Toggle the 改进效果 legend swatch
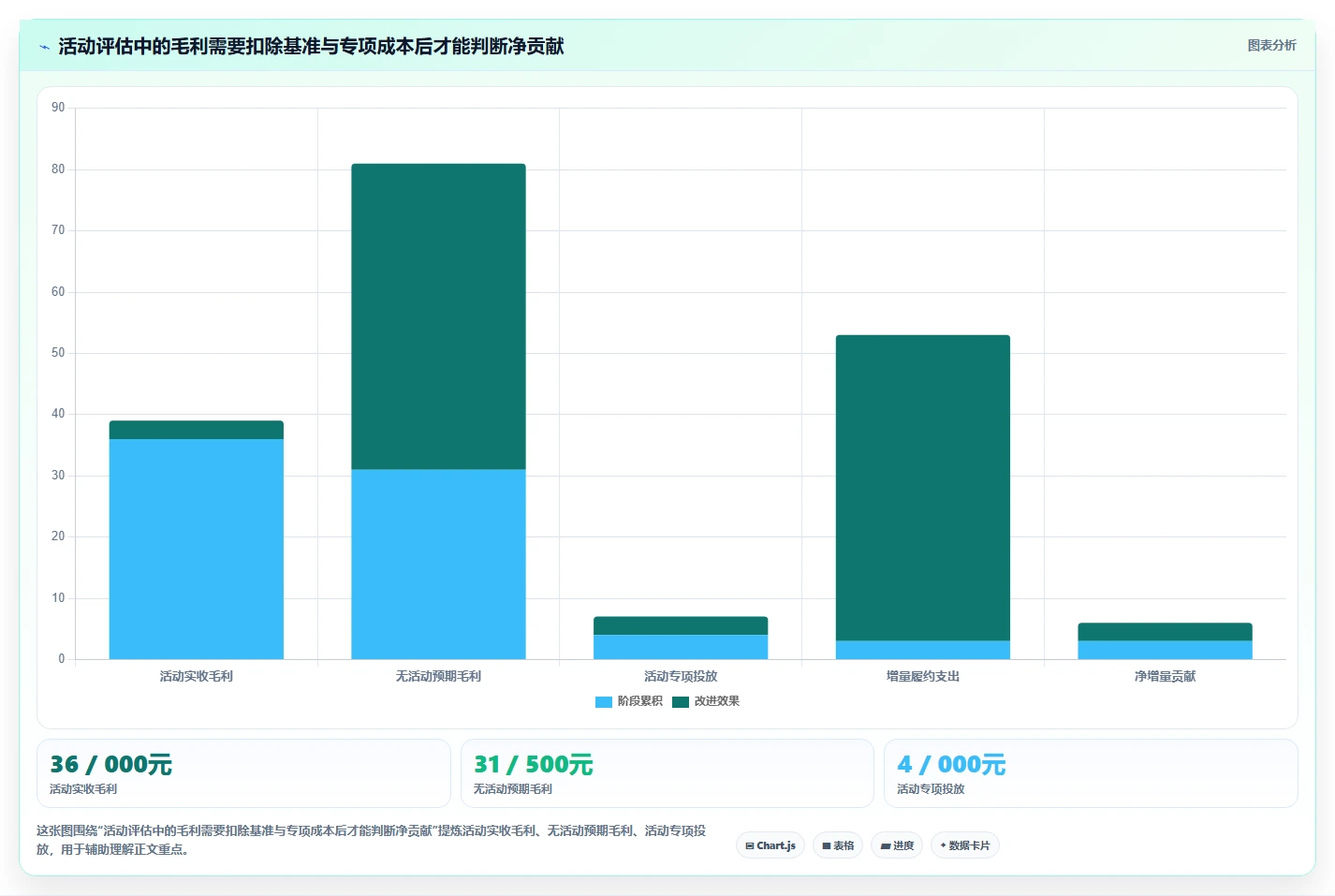 pyautogui.click(x=681, y=701)
